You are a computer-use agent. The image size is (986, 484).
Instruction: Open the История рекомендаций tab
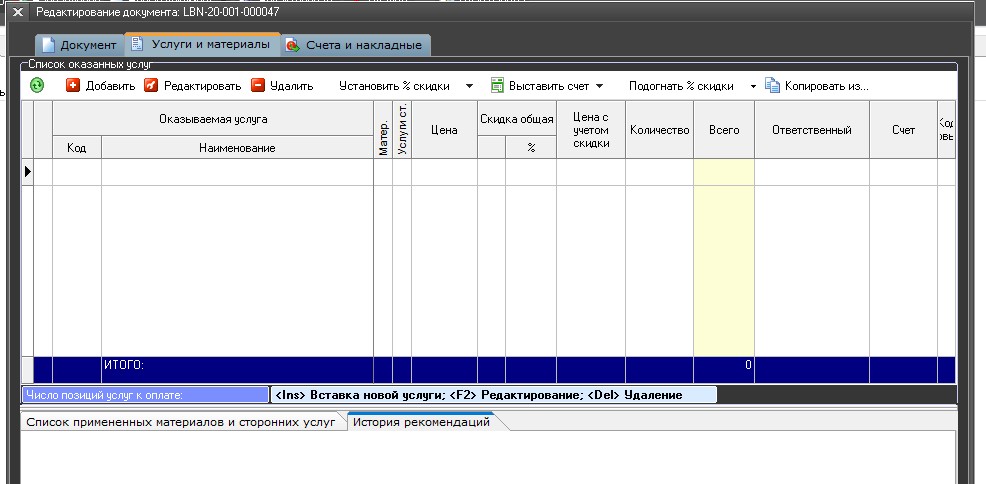421,422
